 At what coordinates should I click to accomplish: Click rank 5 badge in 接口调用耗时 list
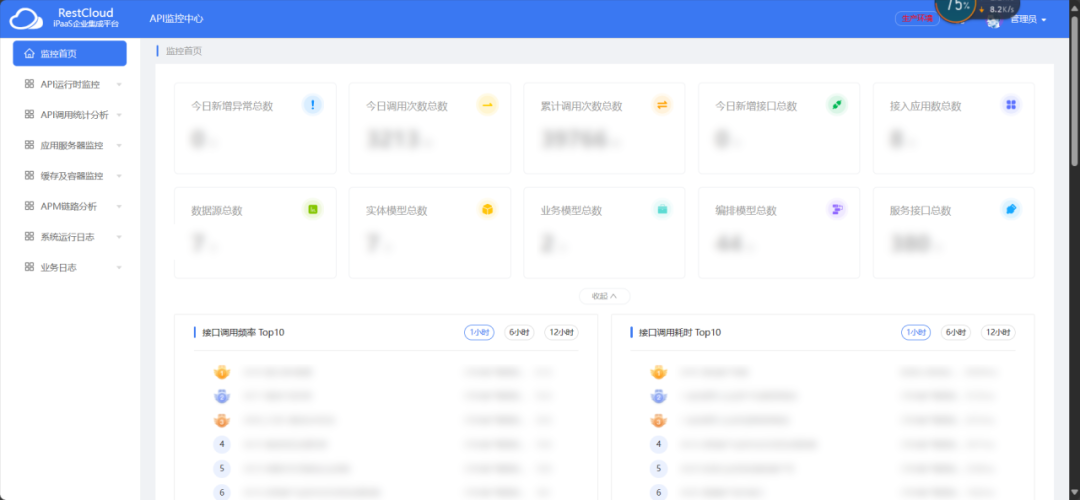point(658,469)
